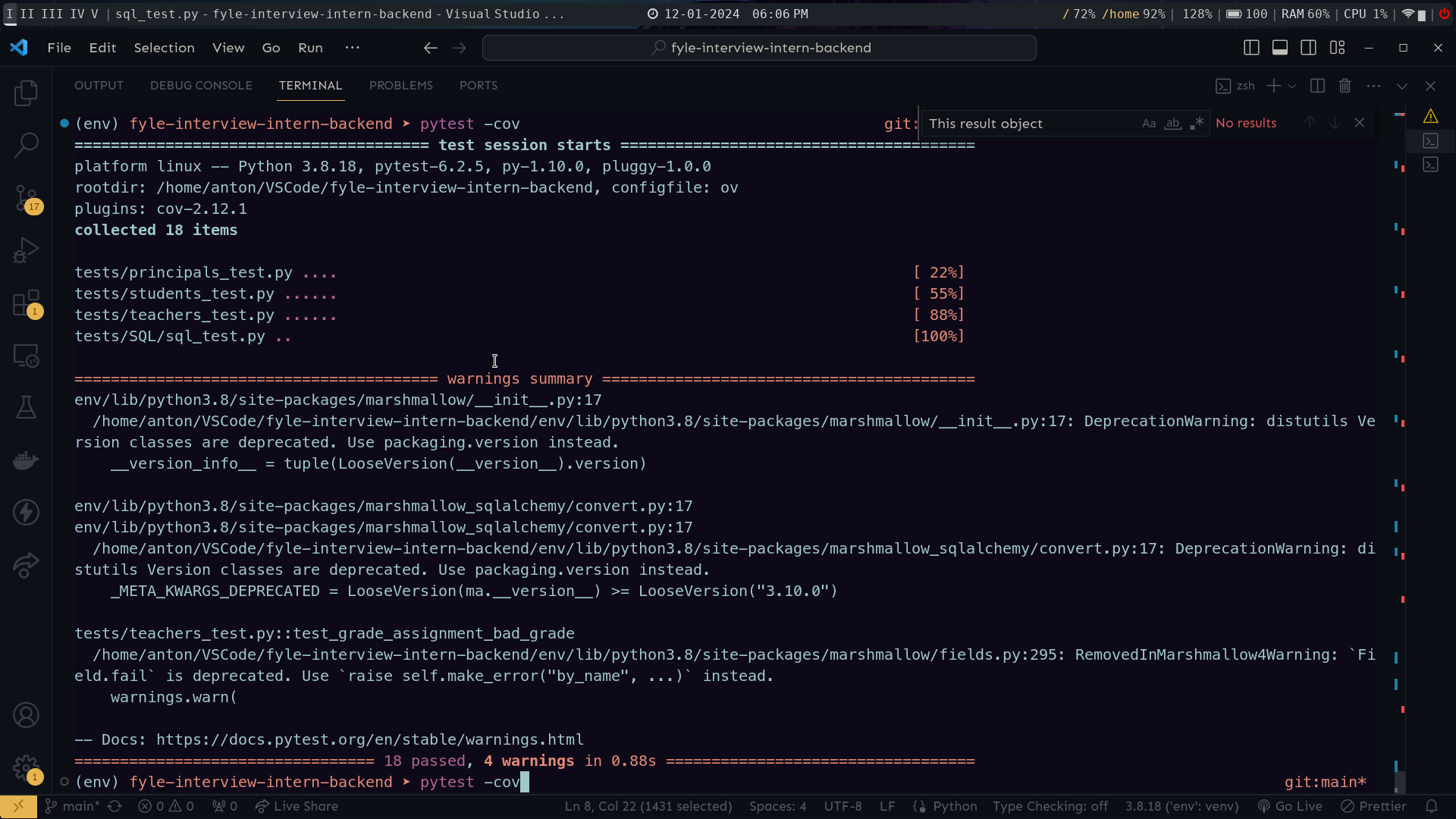Toggle Match Case in terminal find
This screenshot has height=819, width=1456.
[x=1149, y=124]
